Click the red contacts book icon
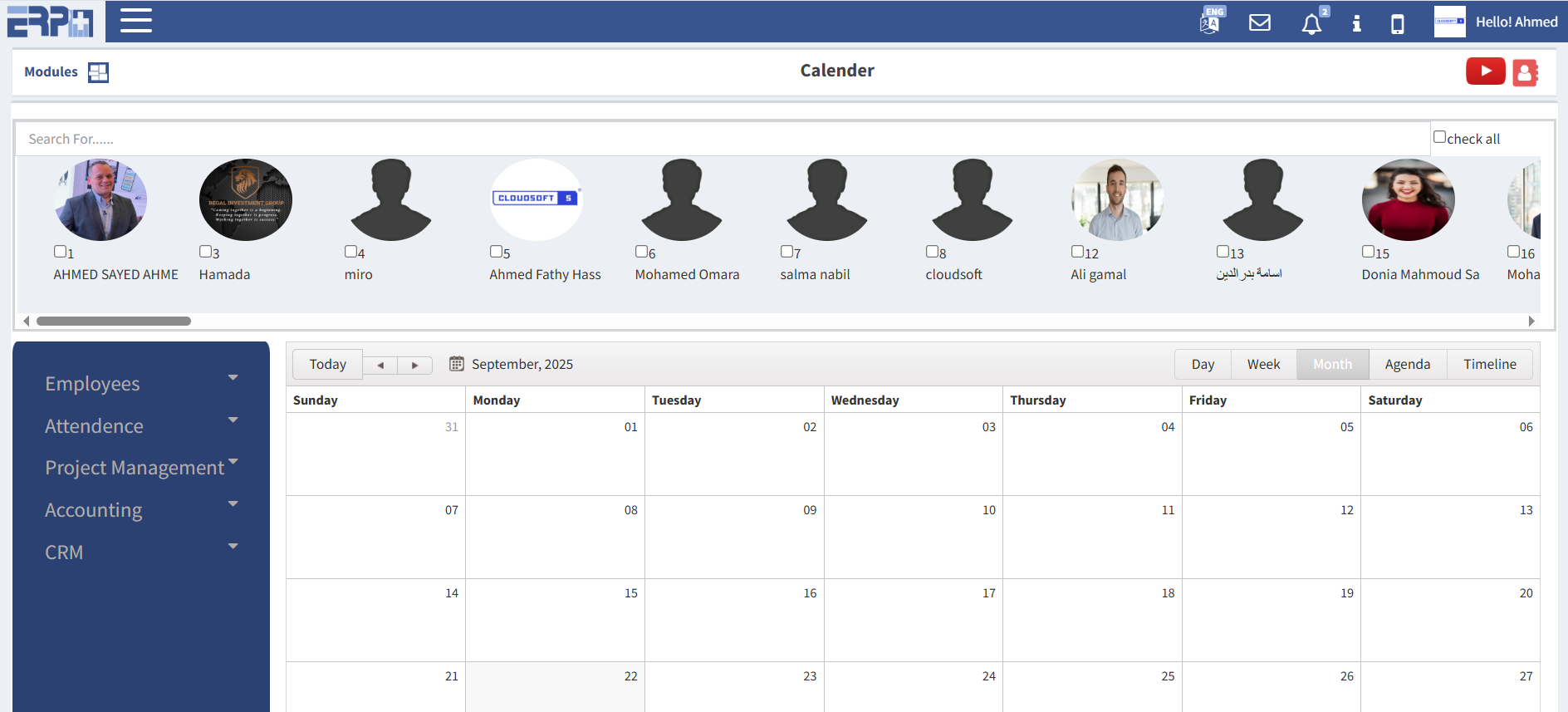This screenshot has height=712, width=1568. 1525,72
